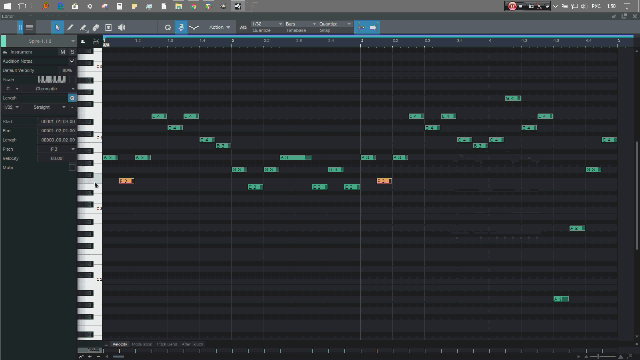Viewport: 640px width, 360px height.
Task: Open the Spire track name dropdown
Action: click(x=42, y=41)
